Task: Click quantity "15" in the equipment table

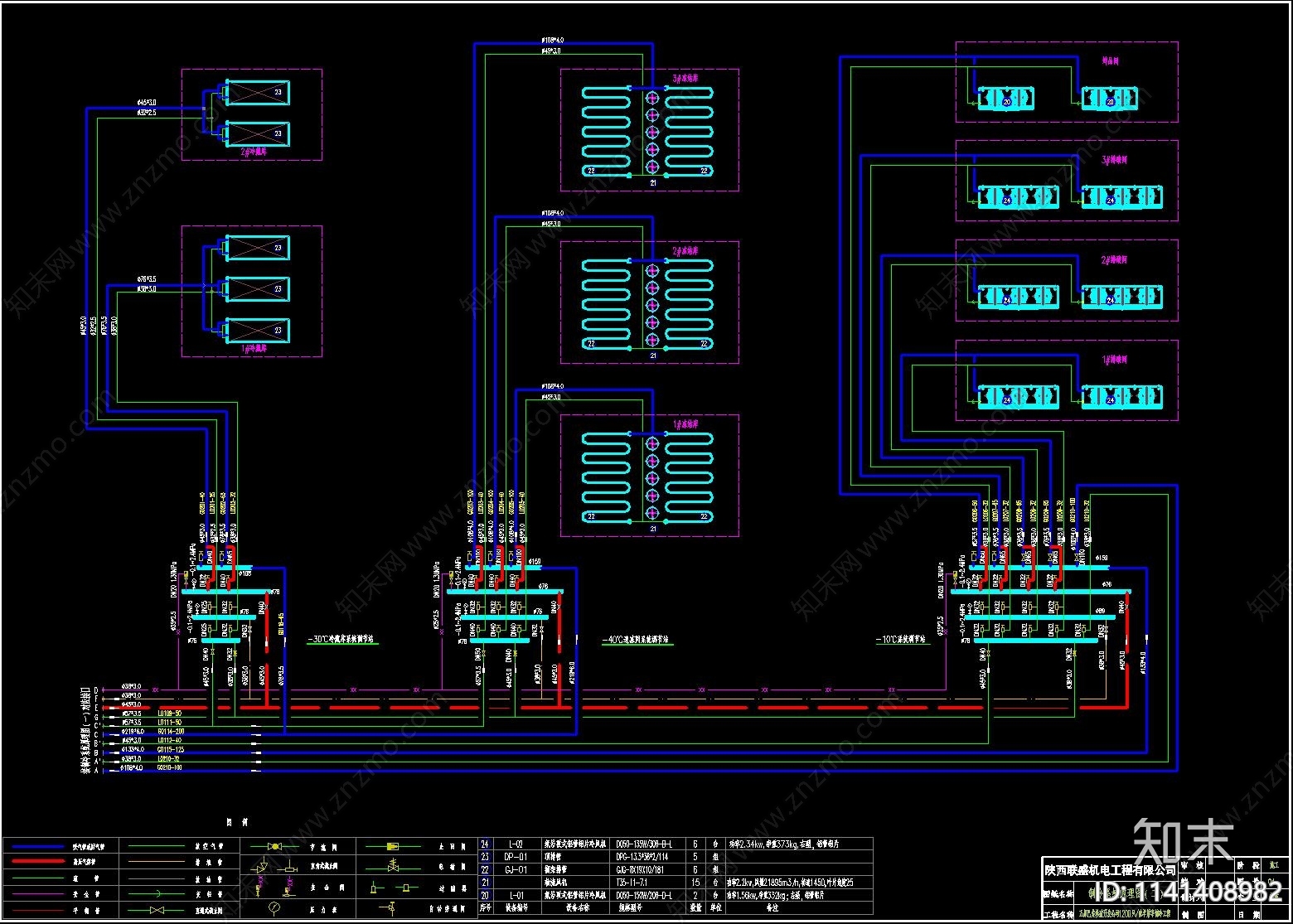Action: tap(695, 883)
